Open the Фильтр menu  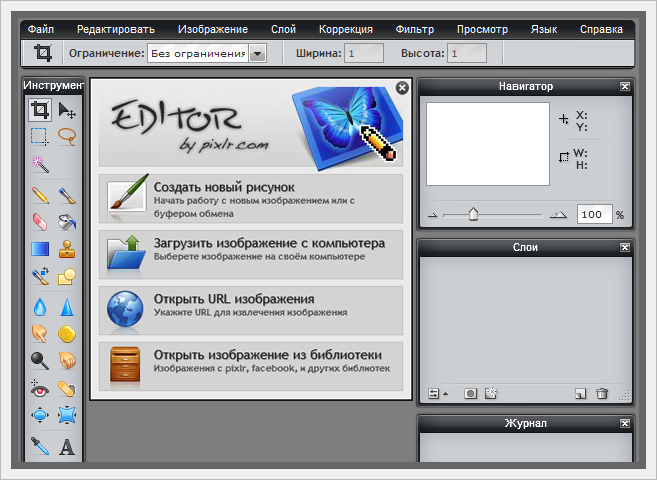click(x=415, y=29)
